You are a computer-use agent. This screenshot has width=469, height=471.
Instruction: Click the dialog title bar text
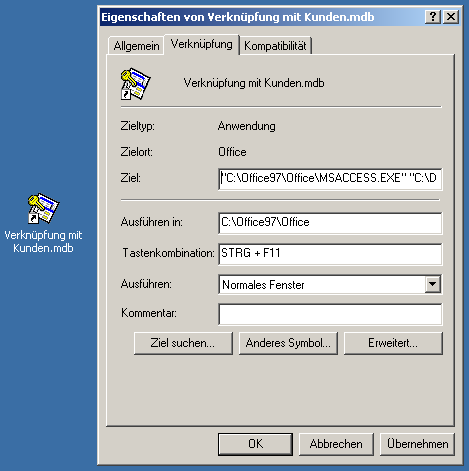[x=238, y=17]
